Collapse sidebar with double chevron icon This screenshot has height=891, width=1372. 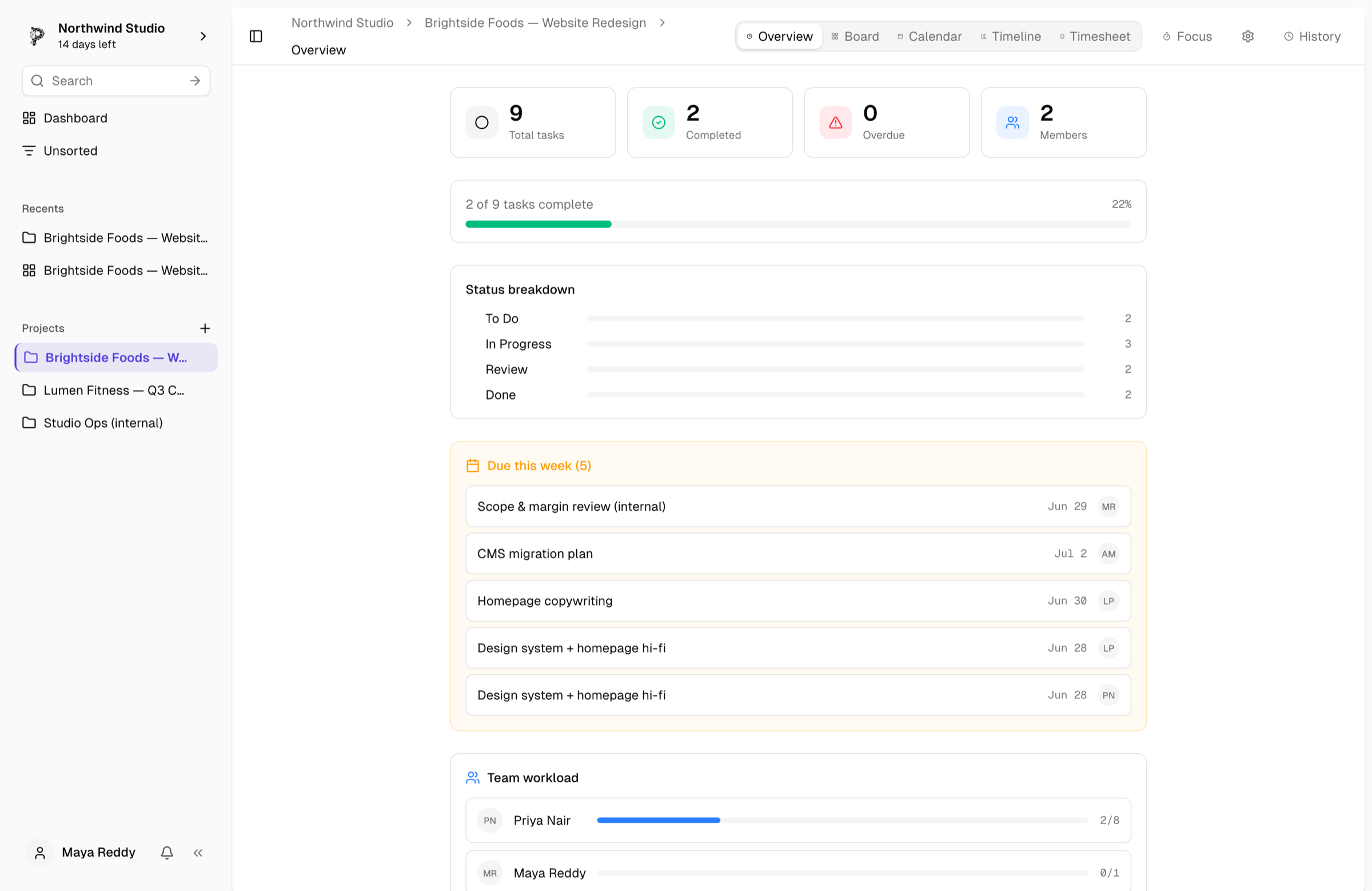tap(198, 852)
